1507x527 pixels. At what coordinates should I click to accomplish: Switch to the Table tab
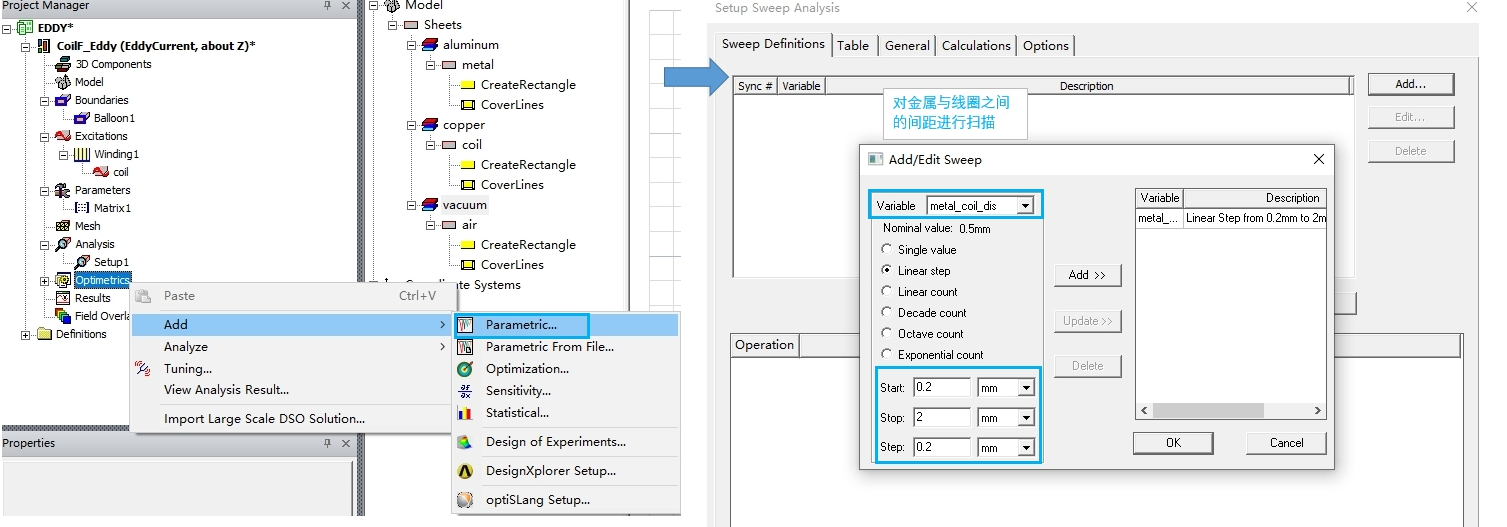(x=853, y=46)
